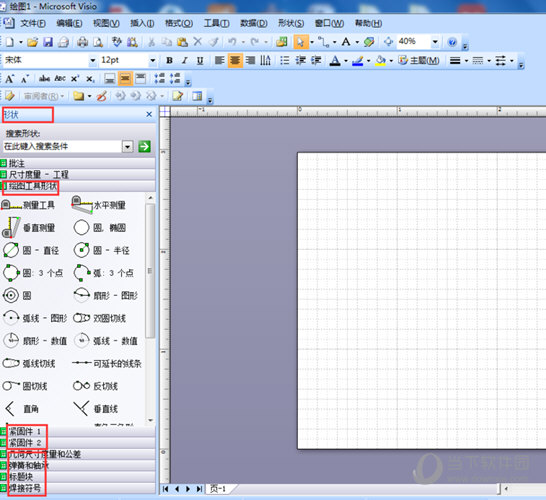The image size is (546, 500).
Task: Click the 主题(M) button
Action: [419, 61]
